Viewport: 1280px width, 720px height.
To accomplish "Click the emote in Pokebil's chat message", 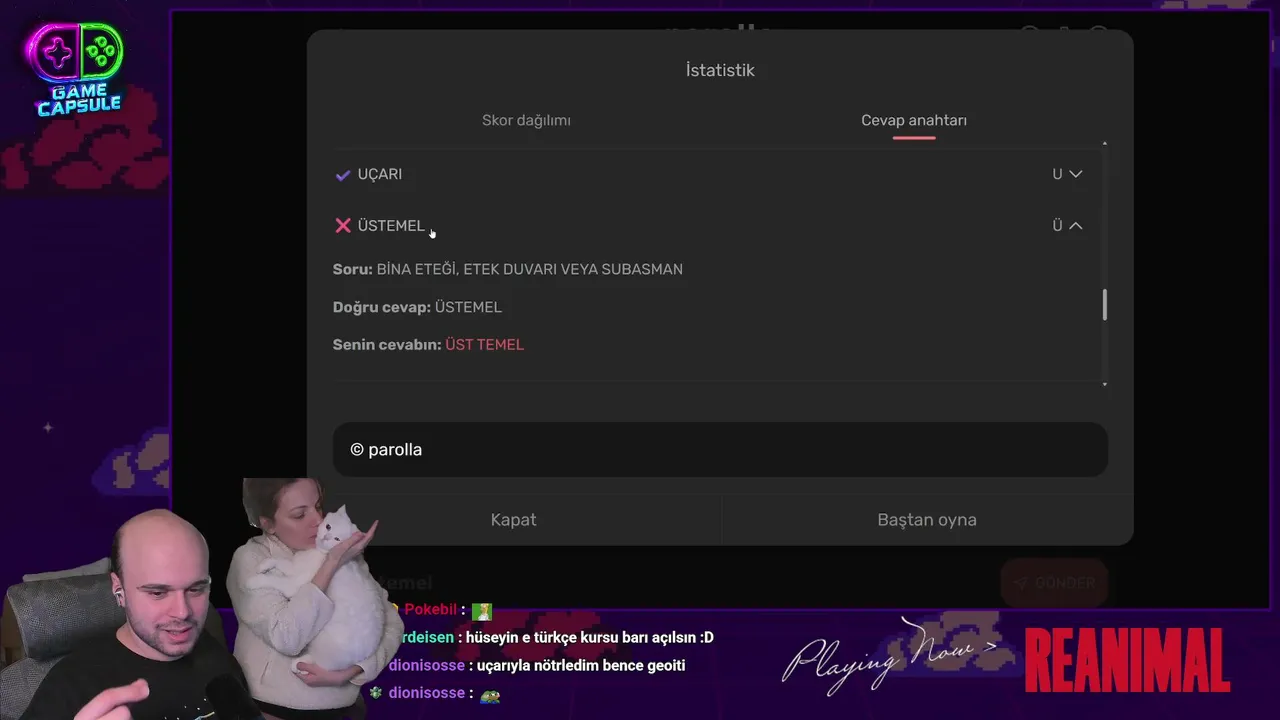I will pyautogui.click(x=482, y=610).
